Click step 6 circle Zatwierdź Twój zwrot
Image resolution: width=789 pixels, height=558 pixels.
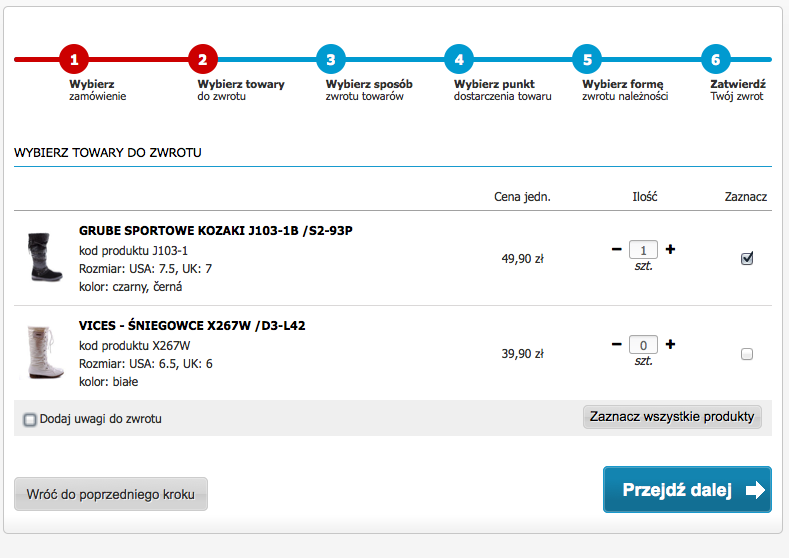point(716,59)
